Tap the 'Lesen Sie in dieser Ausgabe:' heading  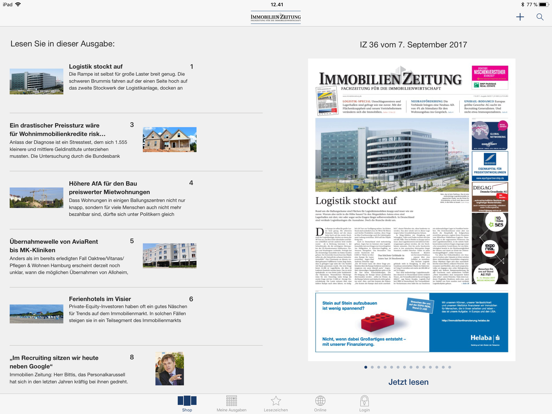tap(62, 44)
